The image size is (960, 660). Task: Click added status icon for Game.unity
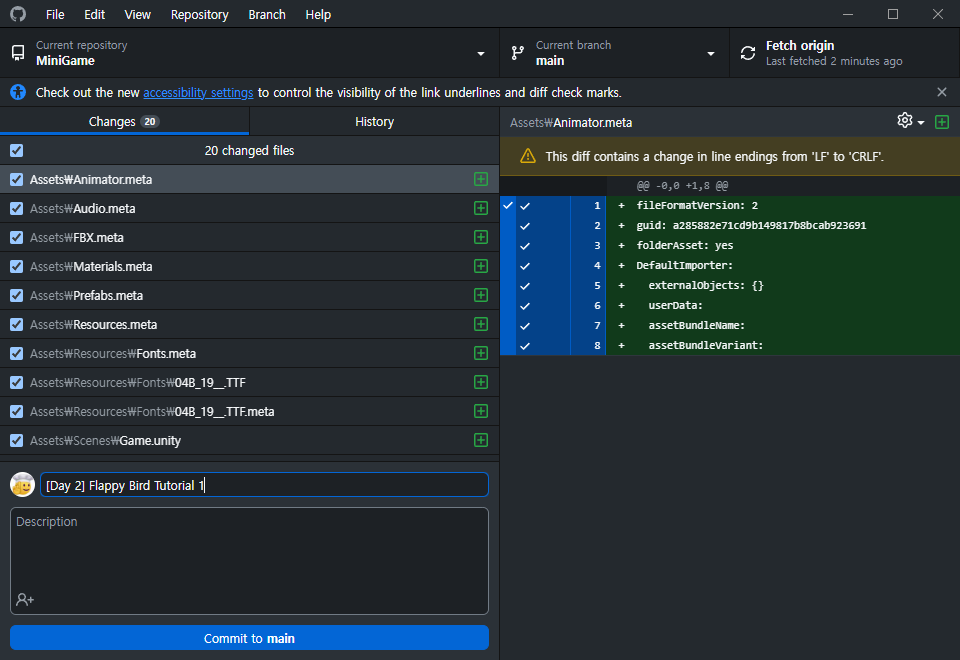pyautogui.click(x=481, y=440)
